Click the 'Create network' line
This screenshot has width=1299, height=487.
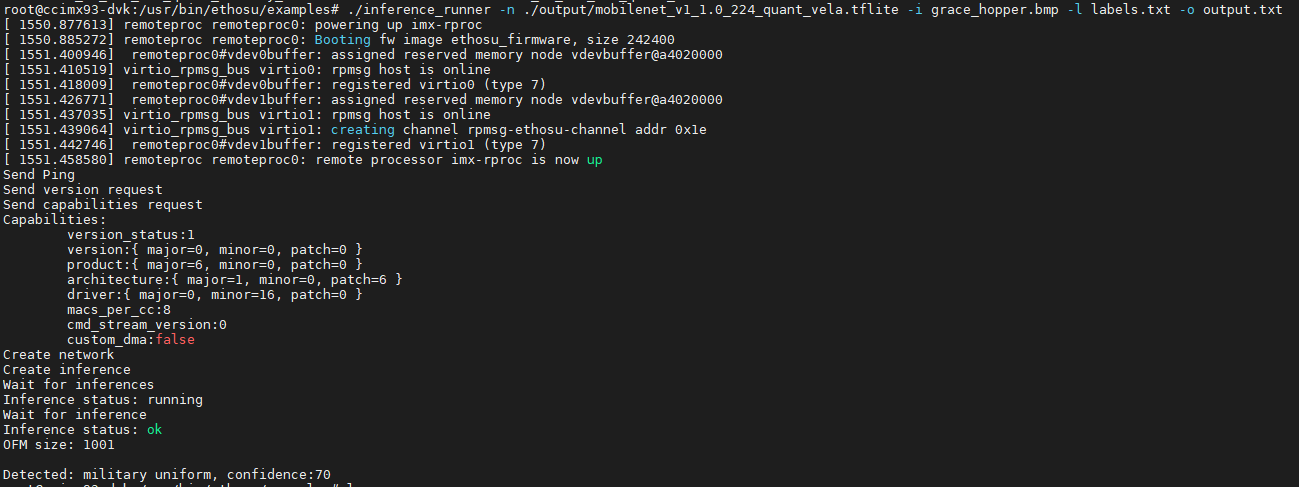pos(59,354)
